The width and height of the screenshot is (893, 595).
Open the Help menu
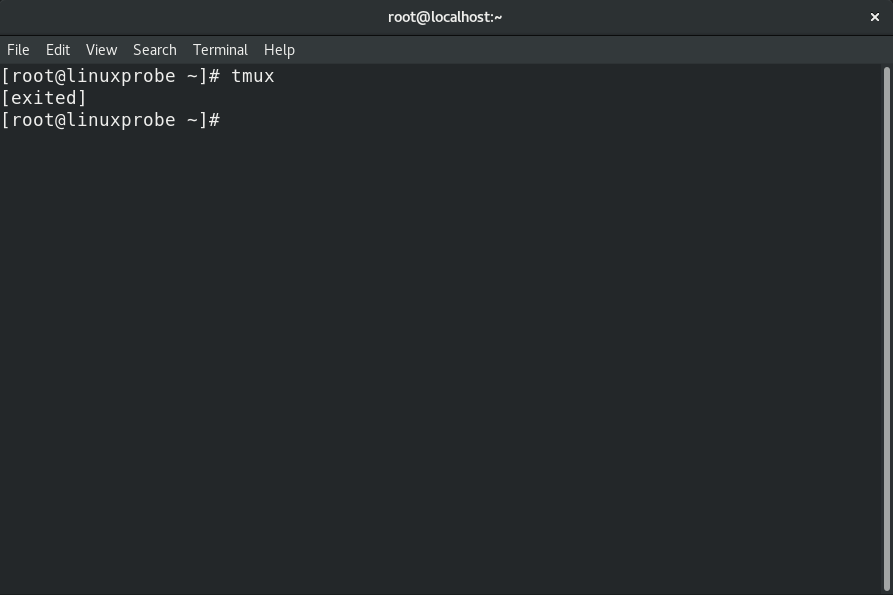[x=279, y=49]
